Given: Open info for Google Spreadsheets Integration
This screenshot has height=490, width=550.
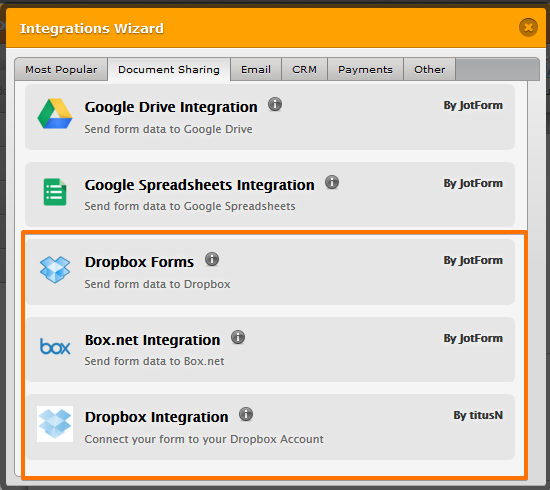Looking at the screenshot, I should pyautogui.click(x=332, y=182).
